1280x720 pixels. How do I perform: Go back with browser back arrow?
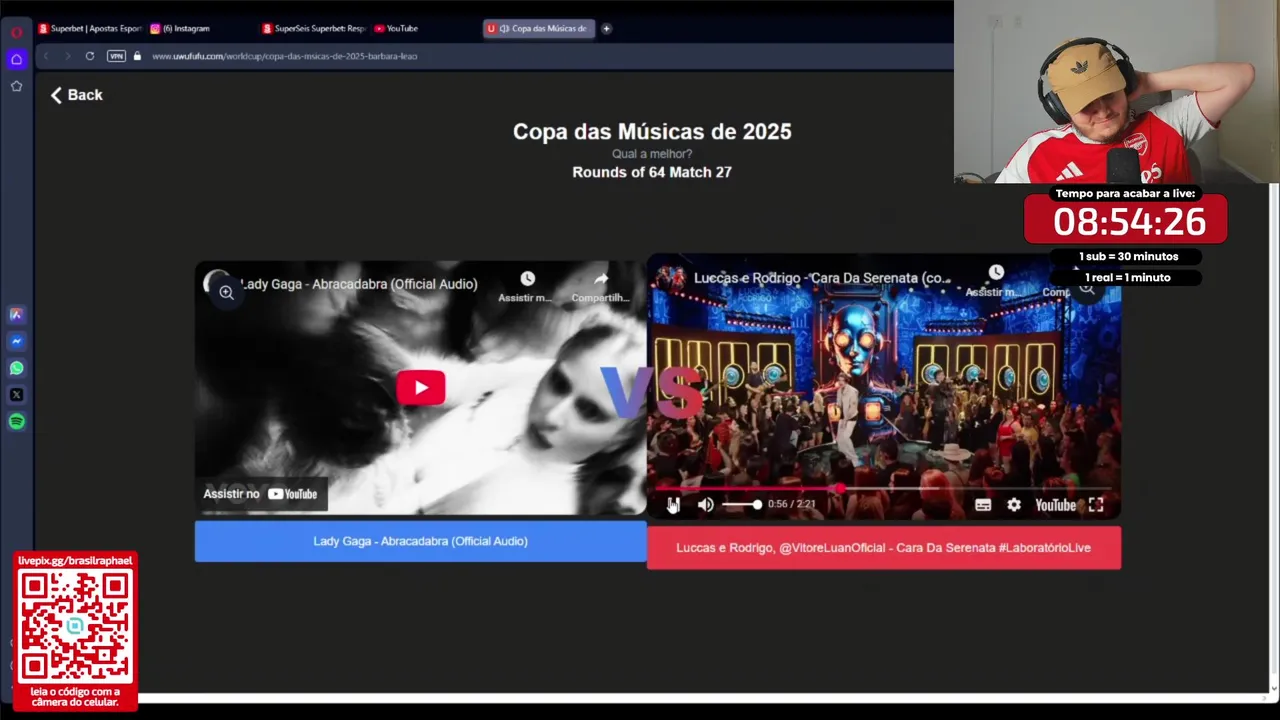click(46, 56)
